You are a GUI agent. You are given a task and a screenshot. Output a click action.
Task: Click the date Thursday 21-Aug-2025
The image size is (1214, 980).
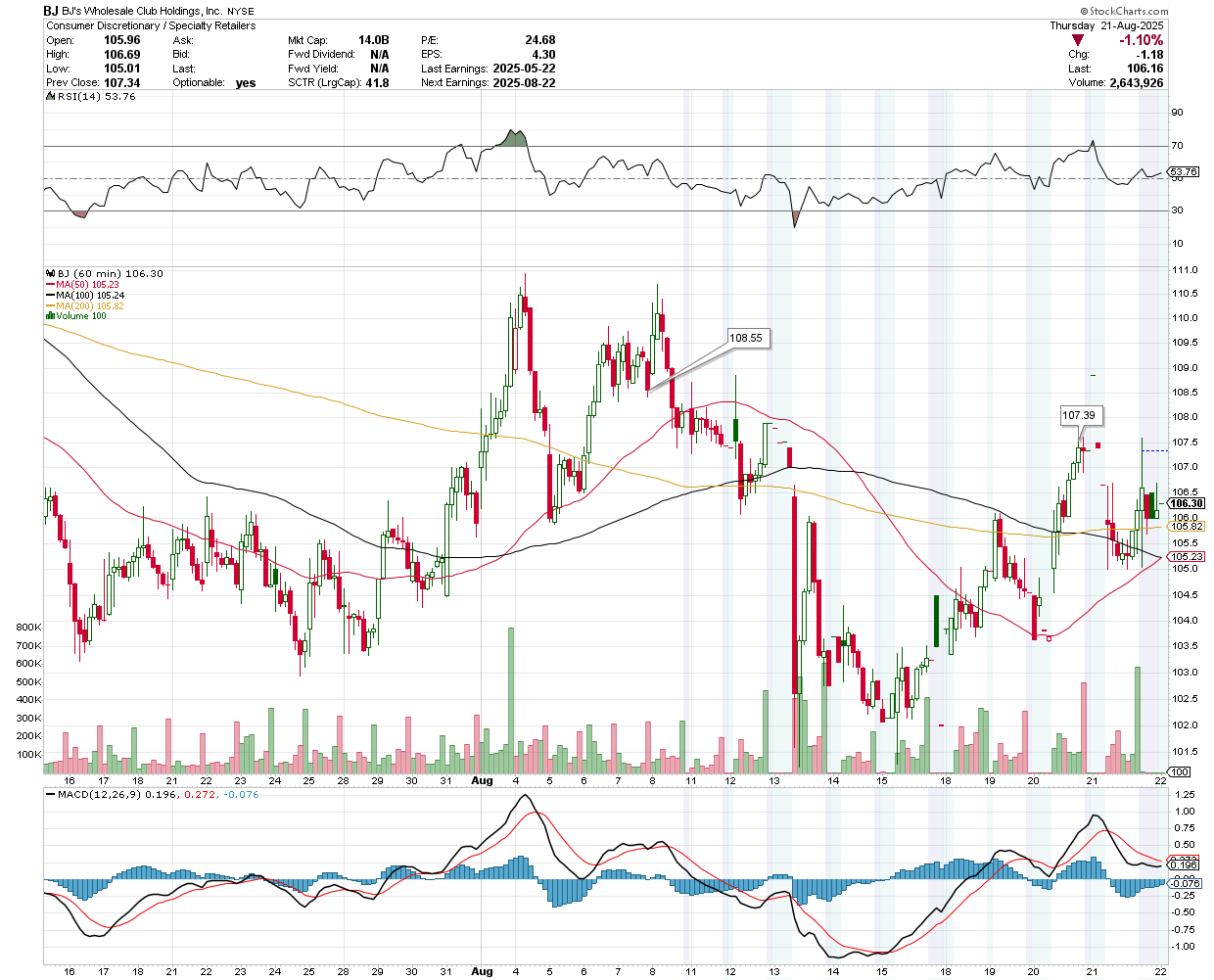[1106, 25]
